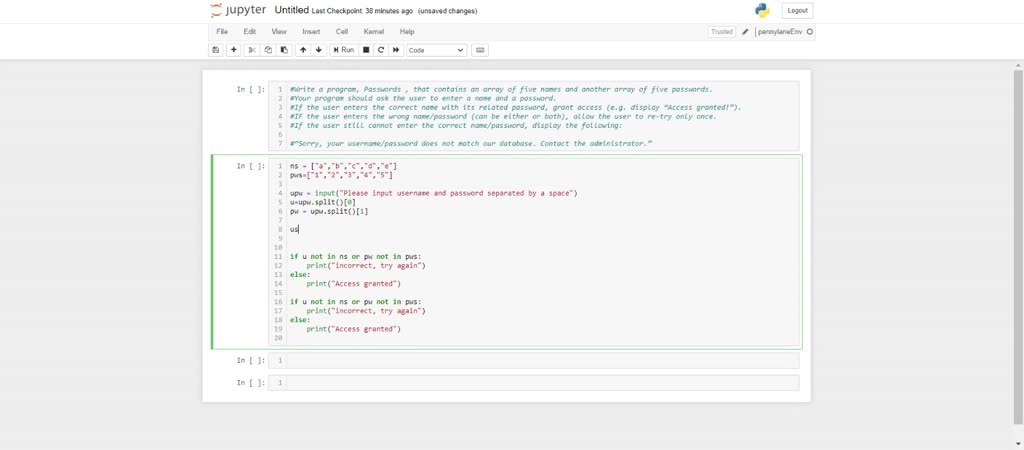The width and height of the screenshot is (1024, 450).
Task: Restart kernel and run all cells icon
Action: coord(396,50)
